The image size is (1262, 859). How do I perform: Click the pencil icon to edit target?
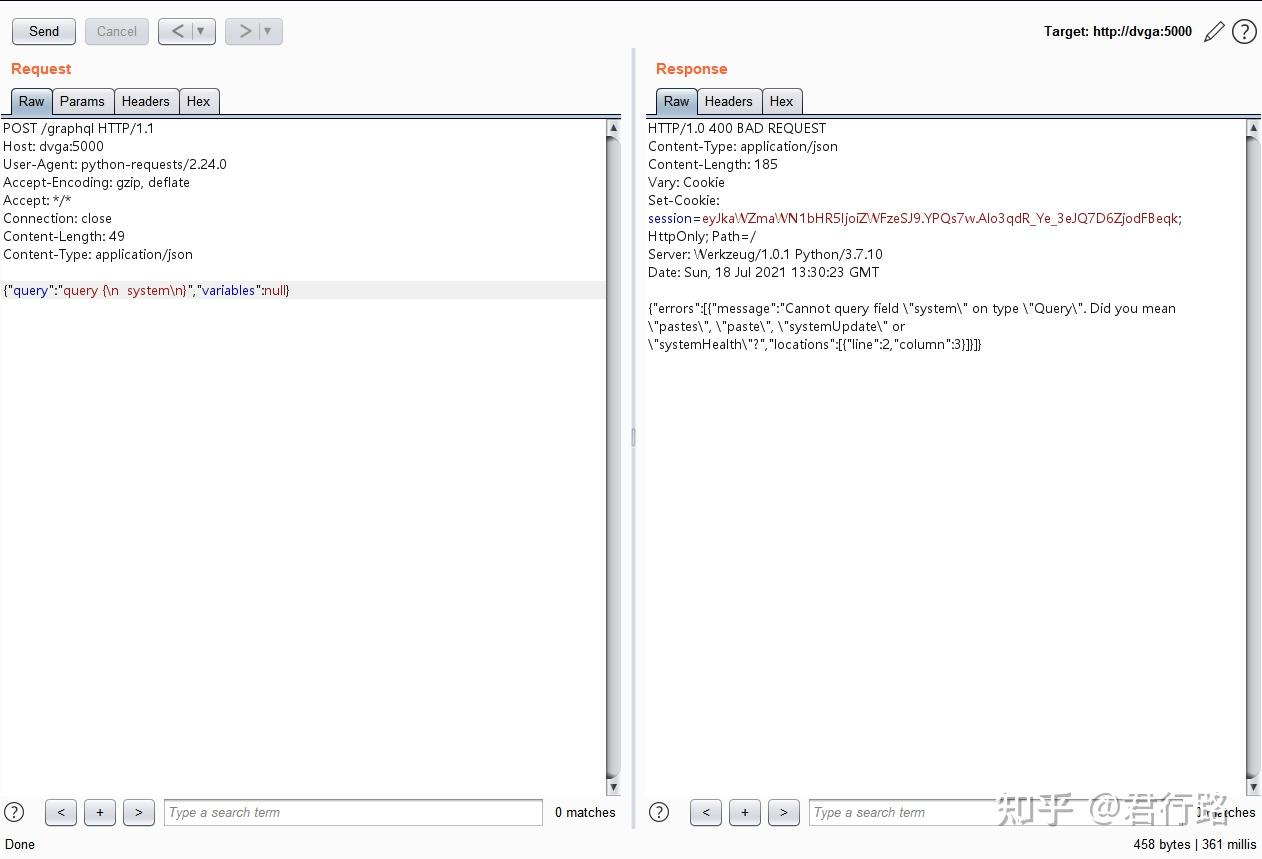[x=1214, y=32]
